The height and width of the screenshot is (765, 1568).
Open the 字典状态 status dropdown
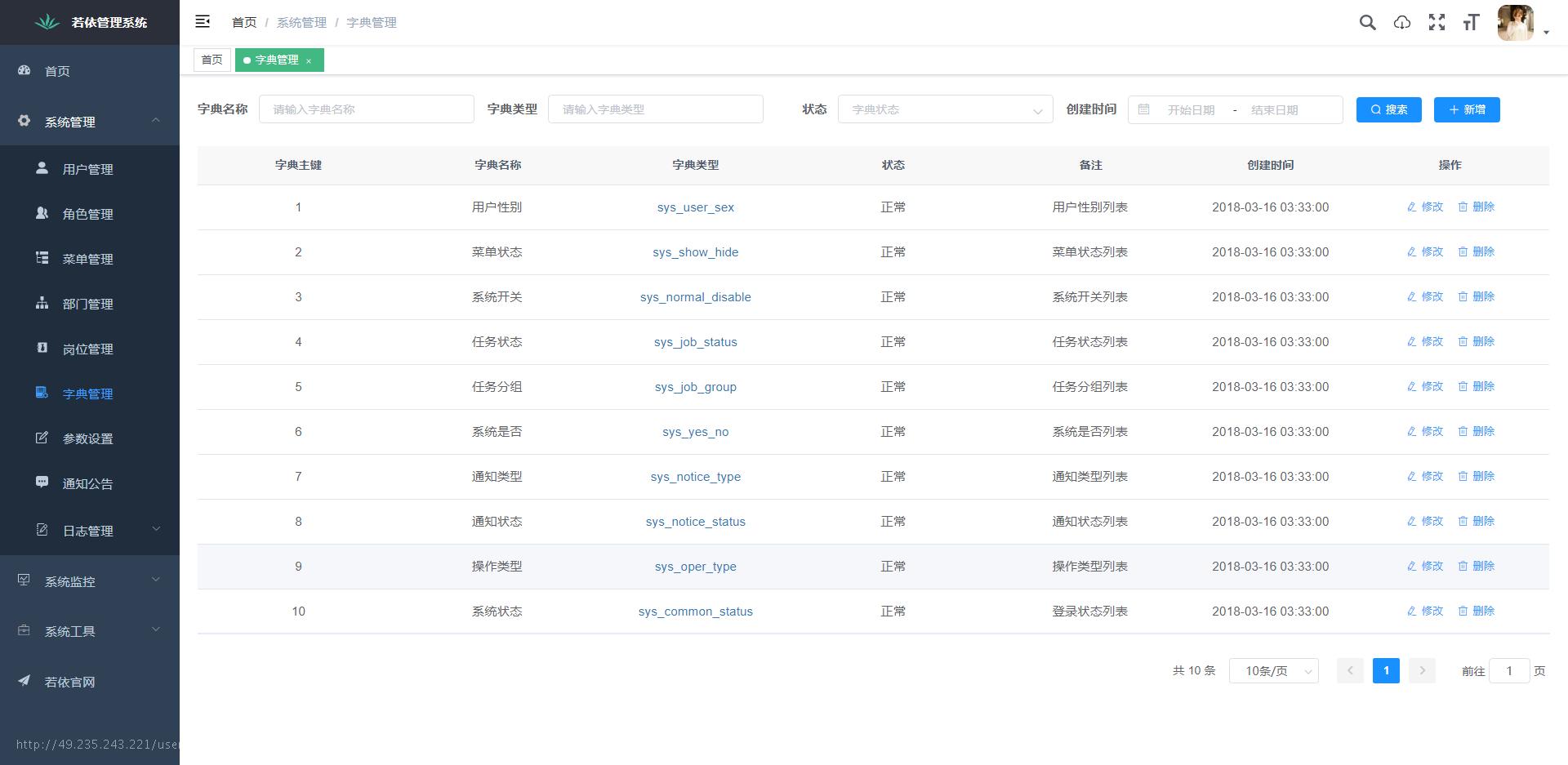[945, 109]
